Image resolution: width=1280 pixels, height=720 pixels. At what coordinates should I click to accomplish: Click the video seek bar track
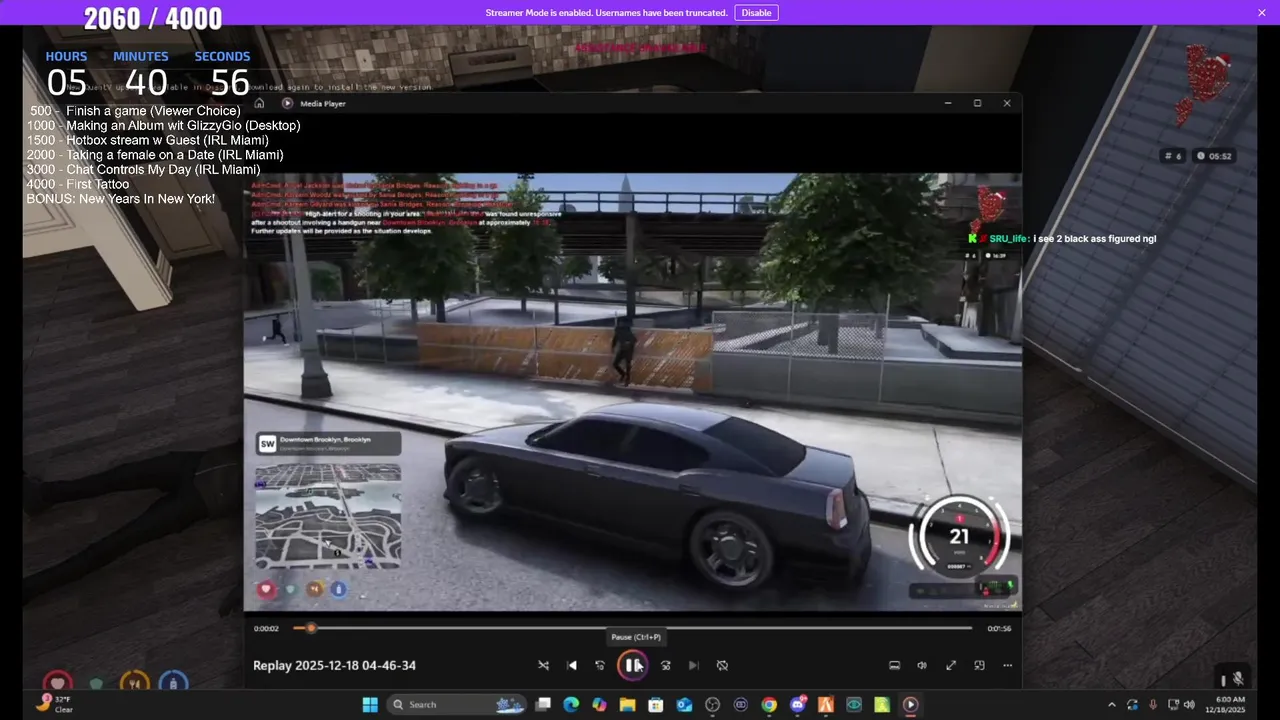632,628
